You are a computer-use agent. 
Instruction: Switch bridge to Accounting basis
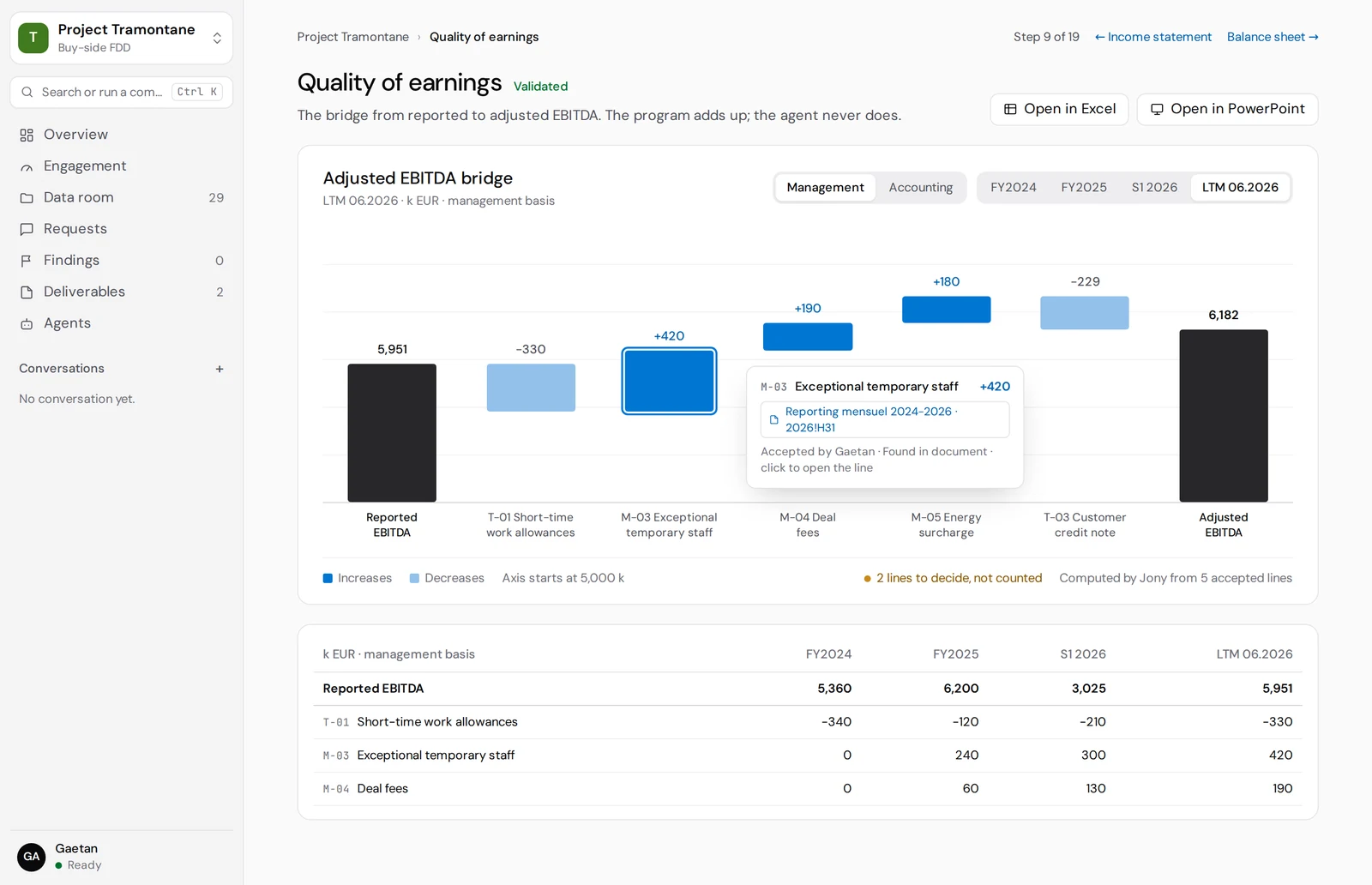[920, 188]
